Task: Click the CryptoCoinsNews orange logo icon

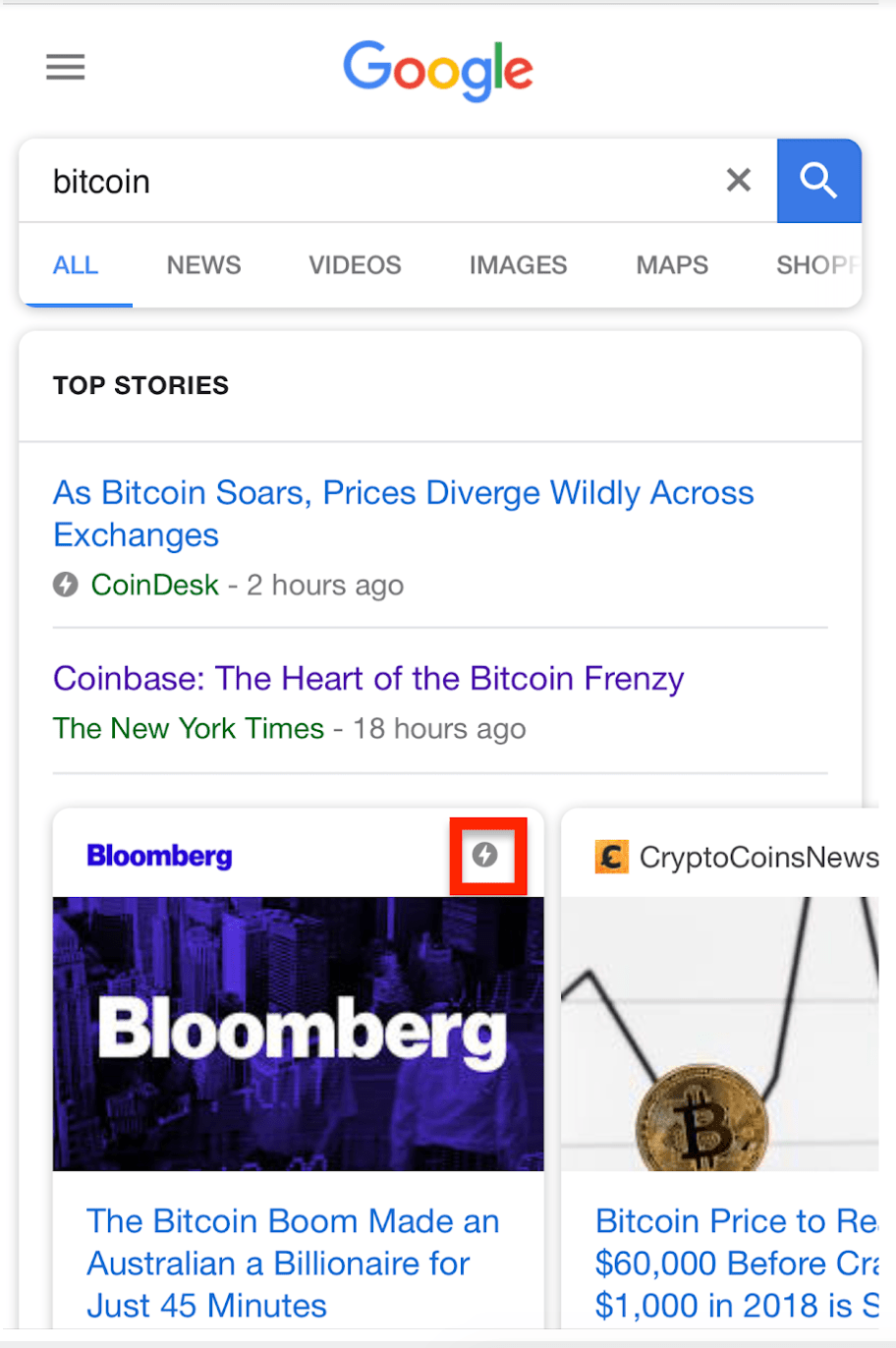Action: coord(611,857)
